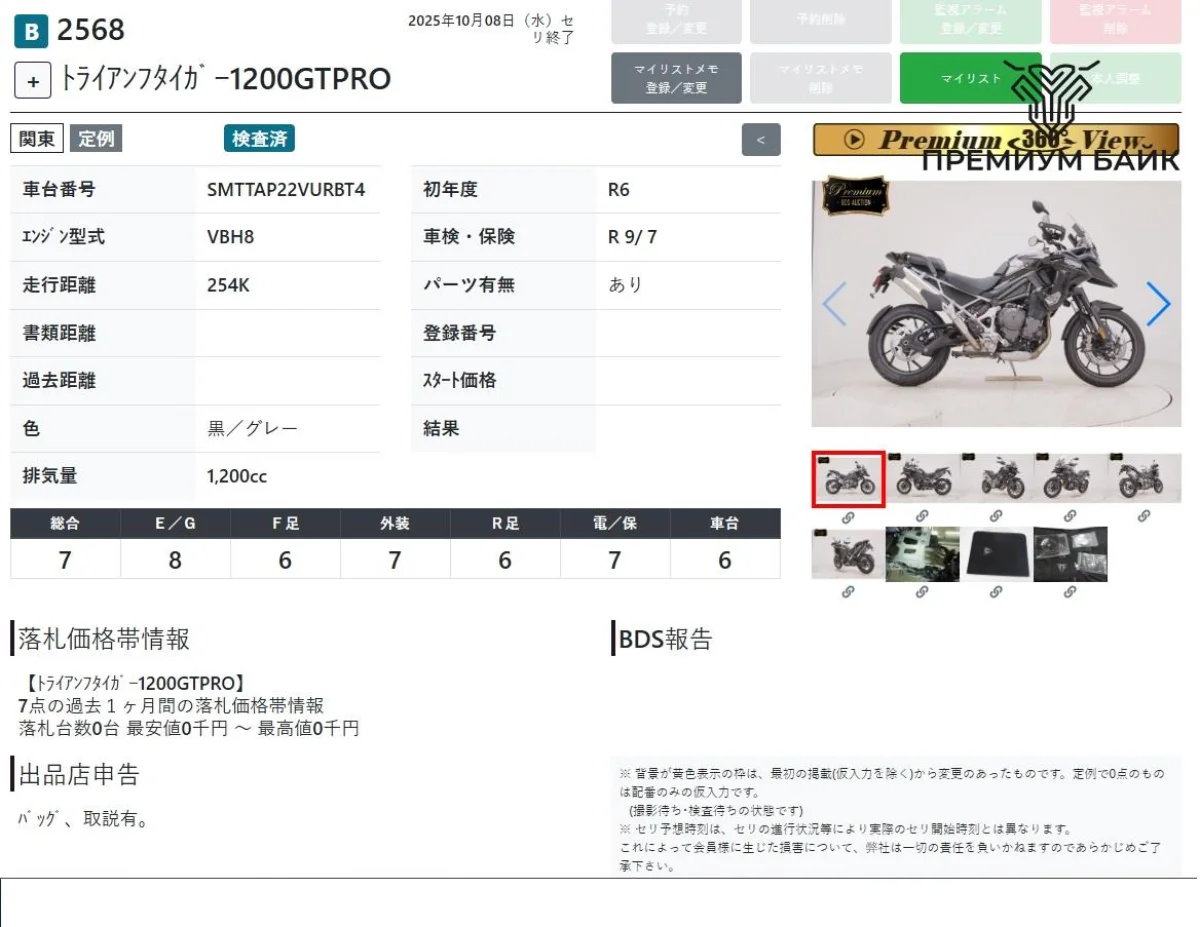Click the link icon under the black bag thumbnail

coord(996,592)
